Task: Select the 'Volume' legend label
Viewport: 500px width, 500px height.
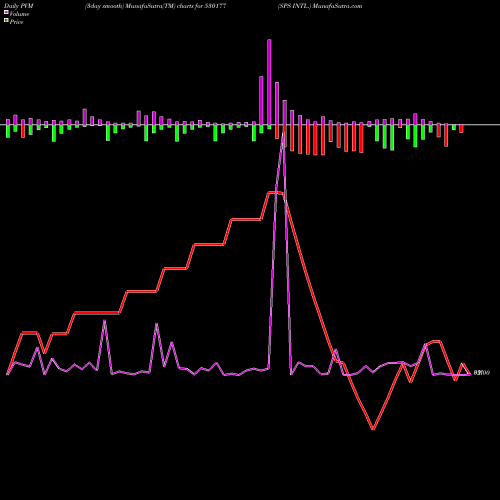Action: click(x=19, y=14)
